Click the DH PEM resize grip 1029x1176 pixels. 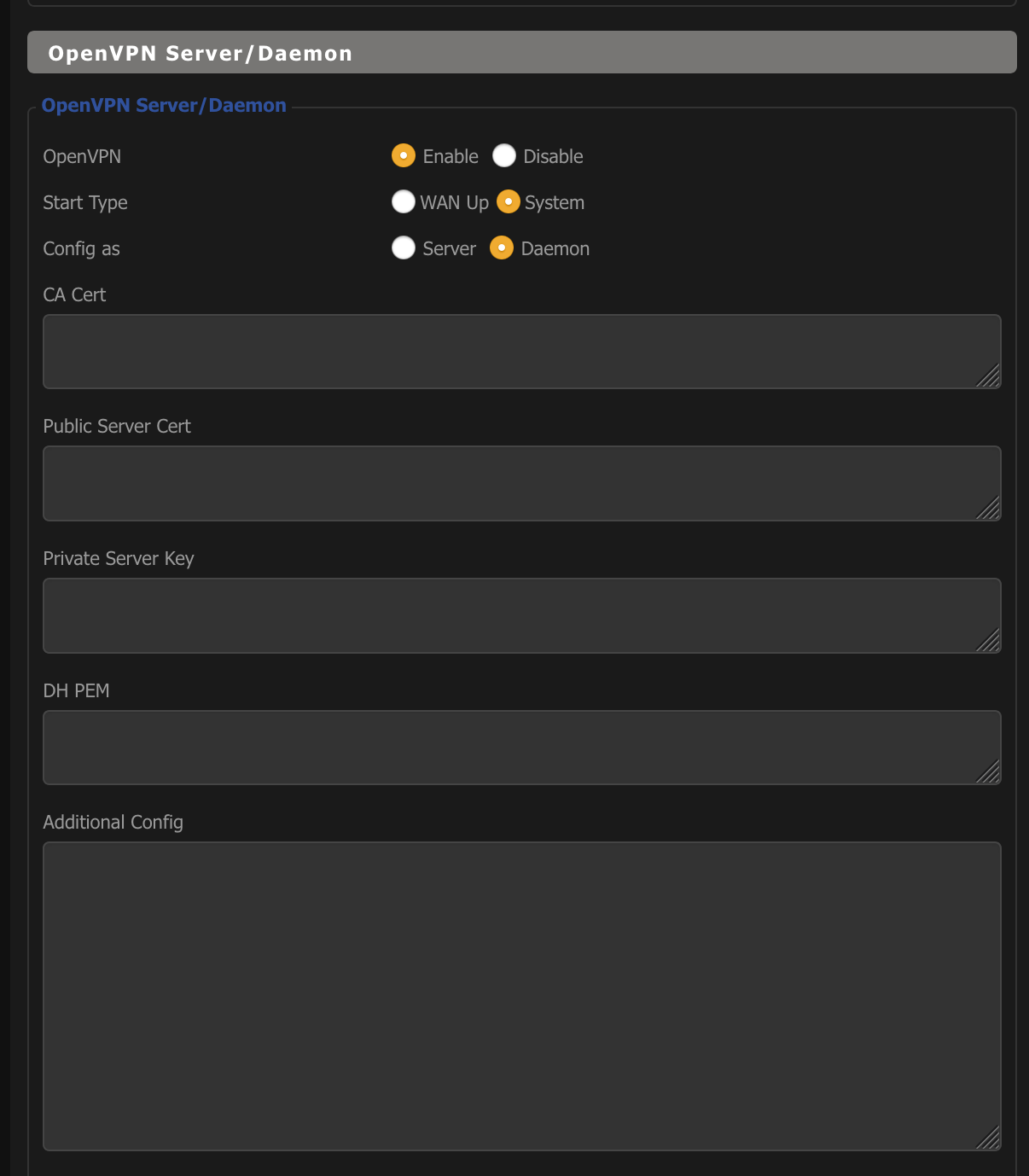[x=990, y=773]
